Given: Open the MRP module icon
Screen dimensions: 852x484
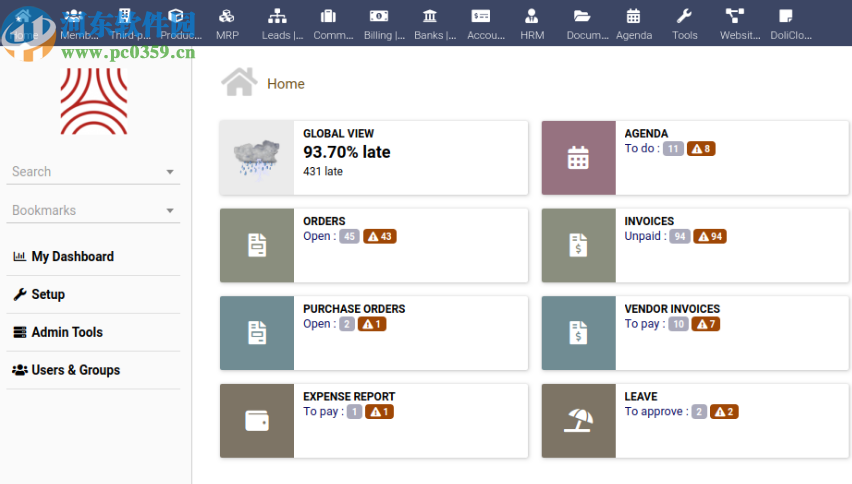Looking at the screenshot, I should [227, 17].
